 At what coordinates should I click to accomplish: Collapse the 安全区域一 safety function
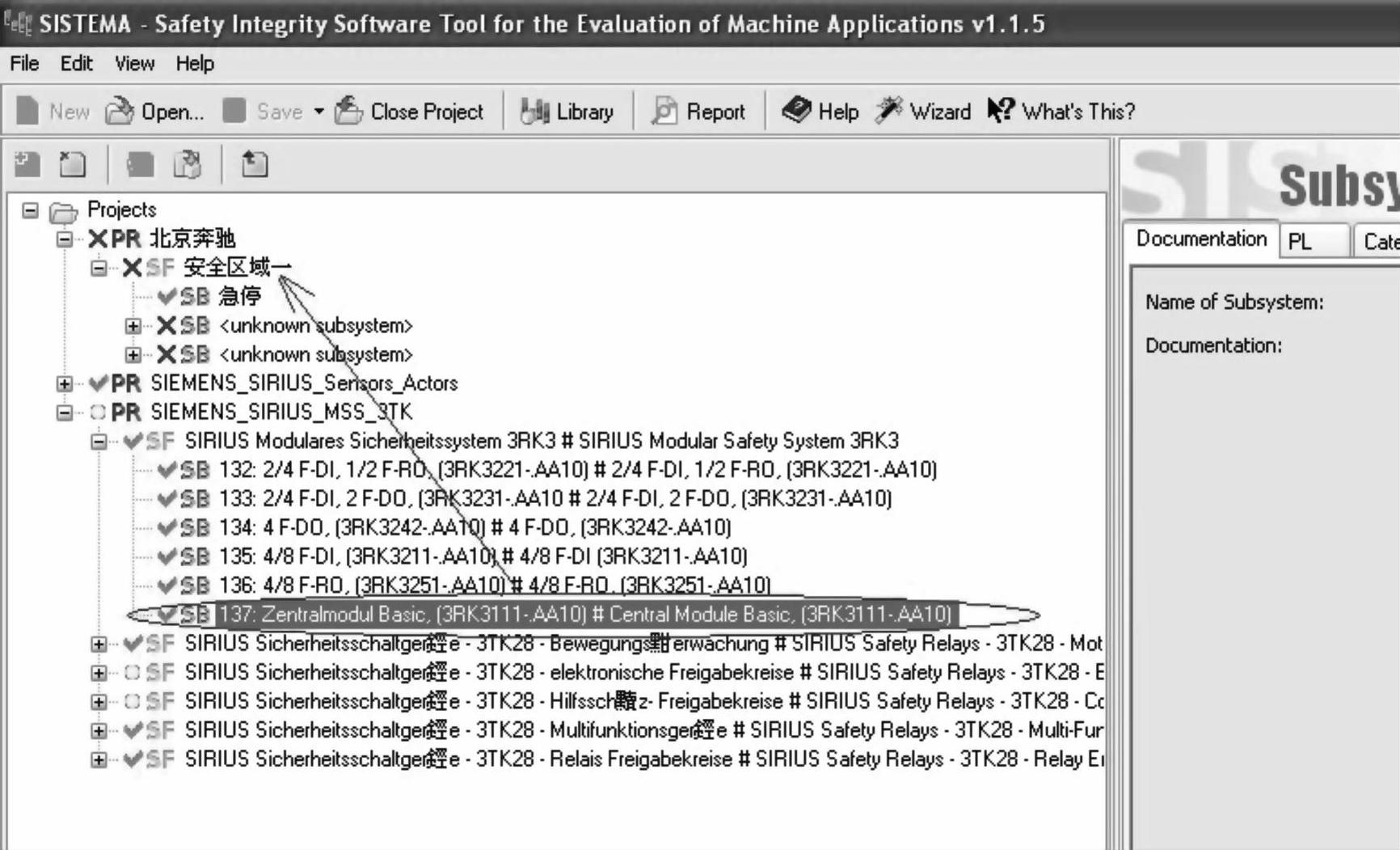pyautogui.click(x=99, y=268)
